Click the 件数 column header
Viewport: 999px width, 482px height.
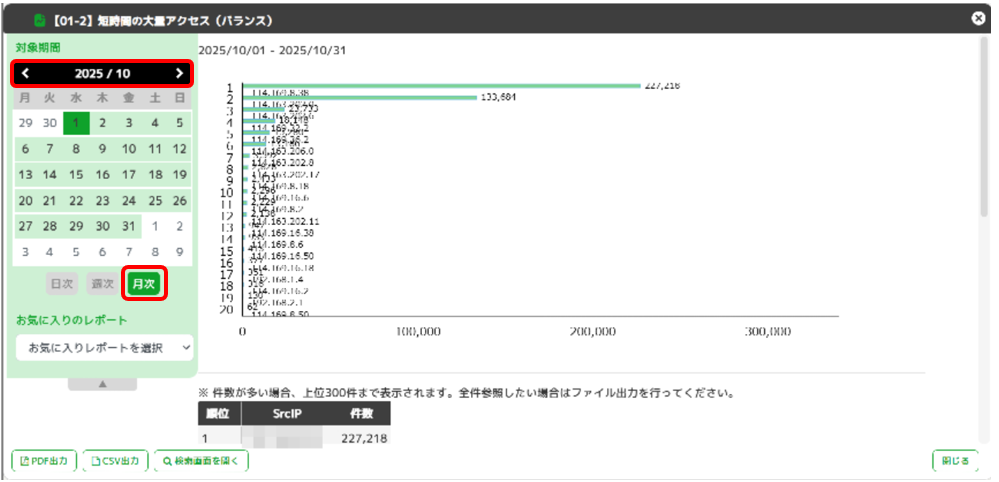pos(360,414)
